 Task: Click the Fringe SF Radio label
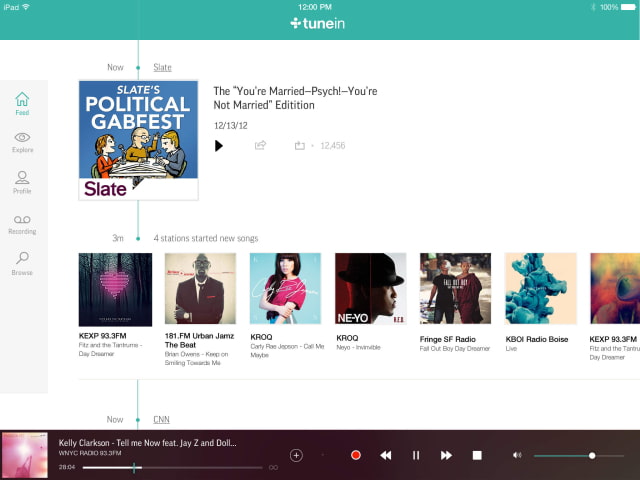pos(447,339)
